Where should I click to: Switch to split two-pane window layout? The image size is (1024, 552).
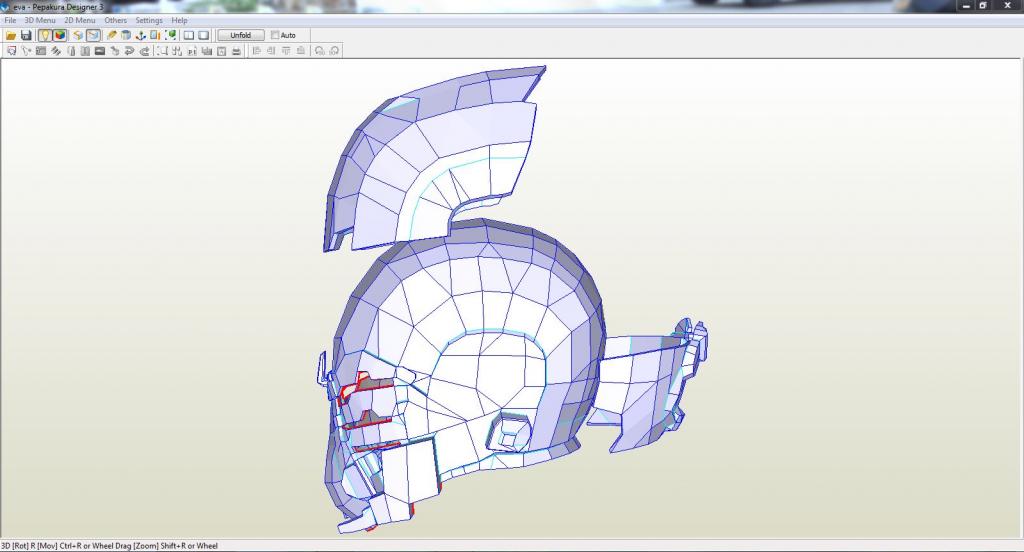pos(189,35)
